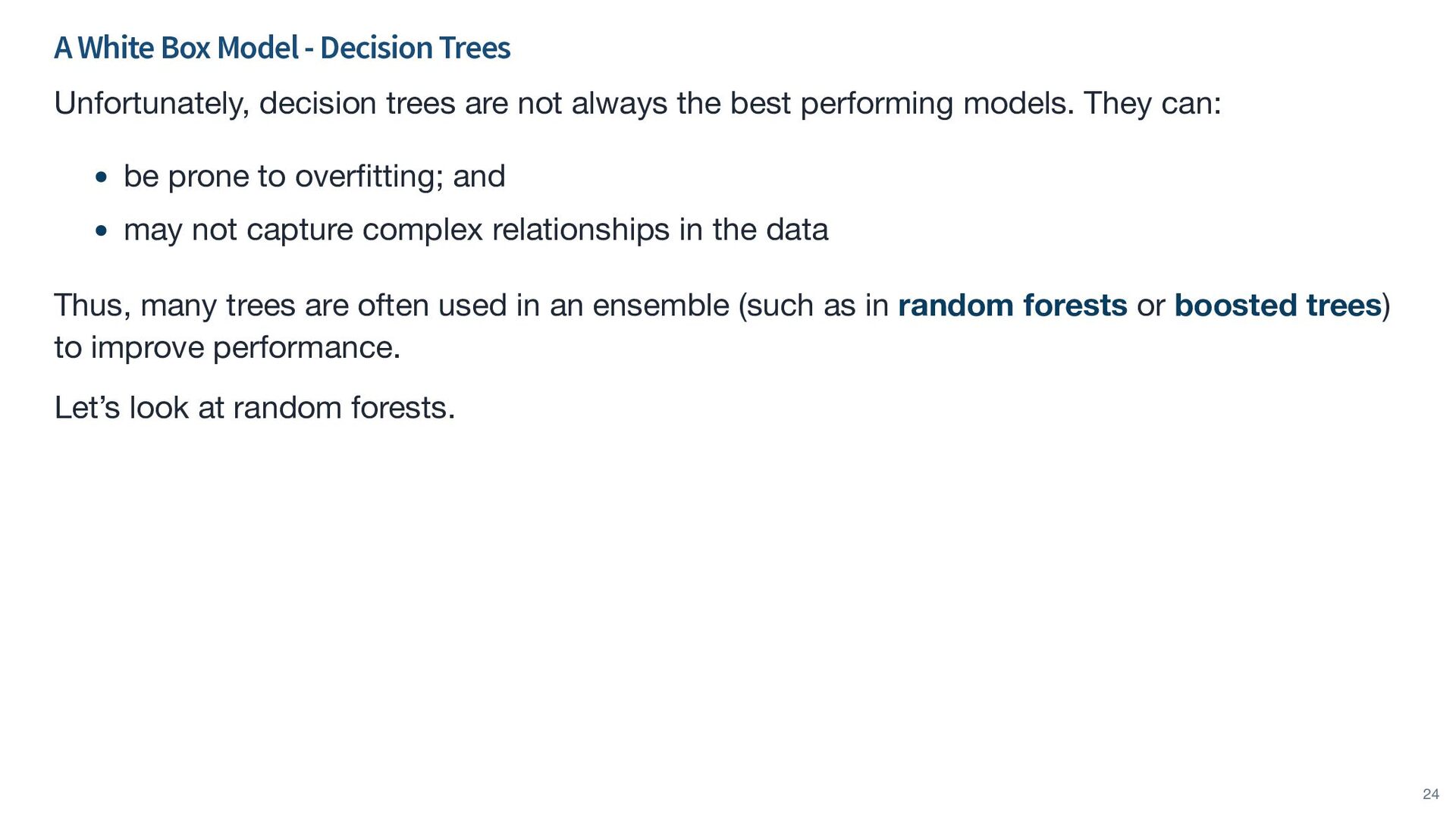Click the line 'to improve performance.'
The width and height of the screenshot is (1456, 818).
(x=227, y=348)
